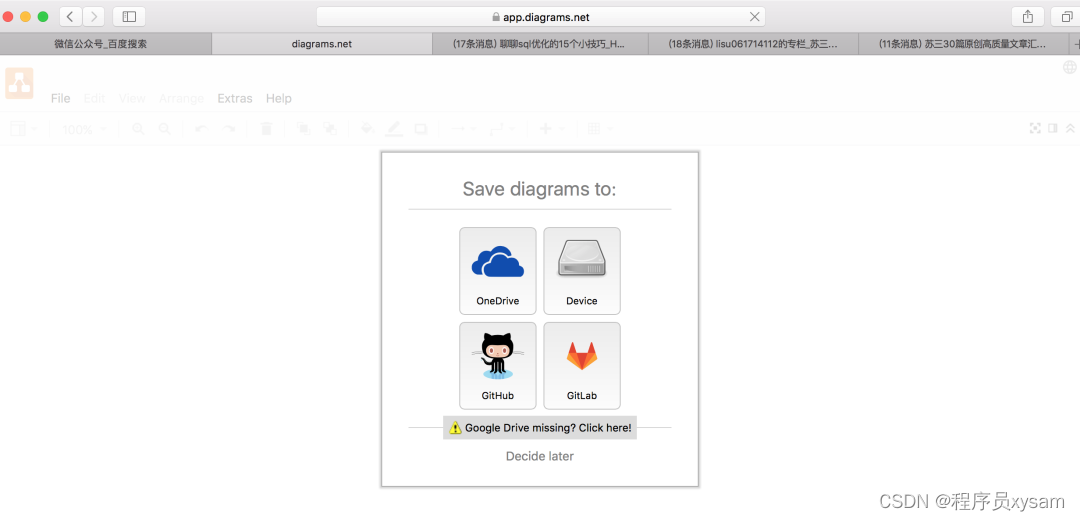
Task: Switch to the lisu061714112的专栏 tab
Action: point(754,44)
